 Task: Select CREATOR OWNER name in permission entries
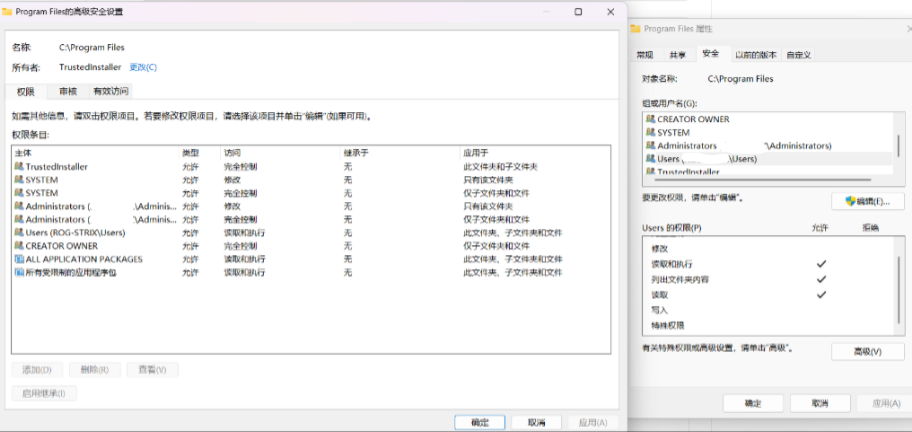[x=62, y=246]
